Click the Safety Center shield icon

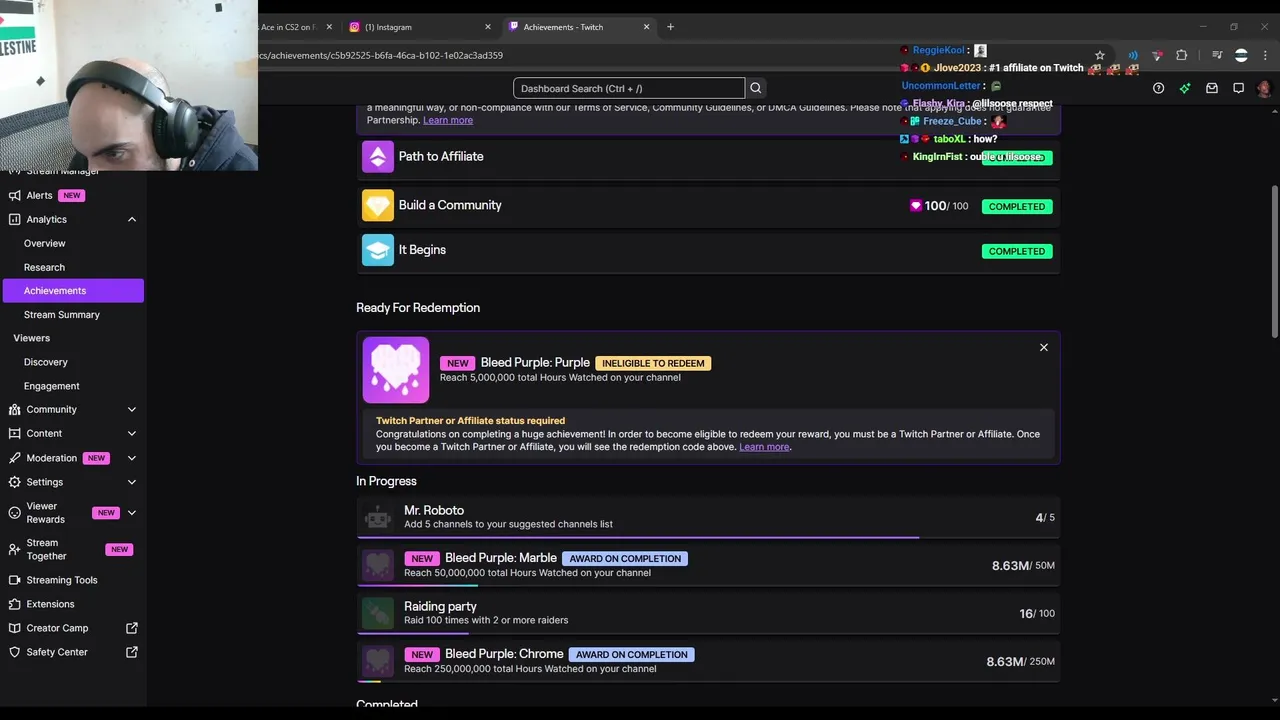point(14,652)
